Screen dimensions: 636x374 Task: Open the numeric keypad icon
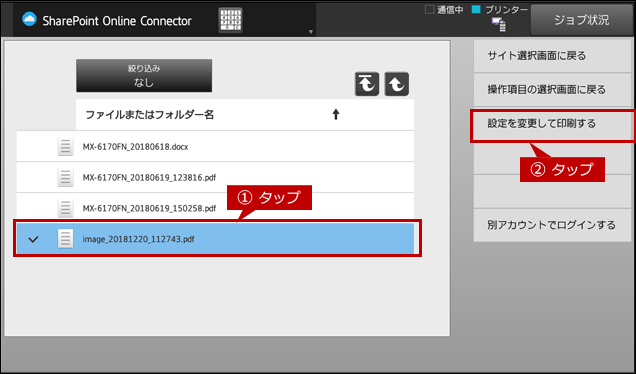(230, 20)
